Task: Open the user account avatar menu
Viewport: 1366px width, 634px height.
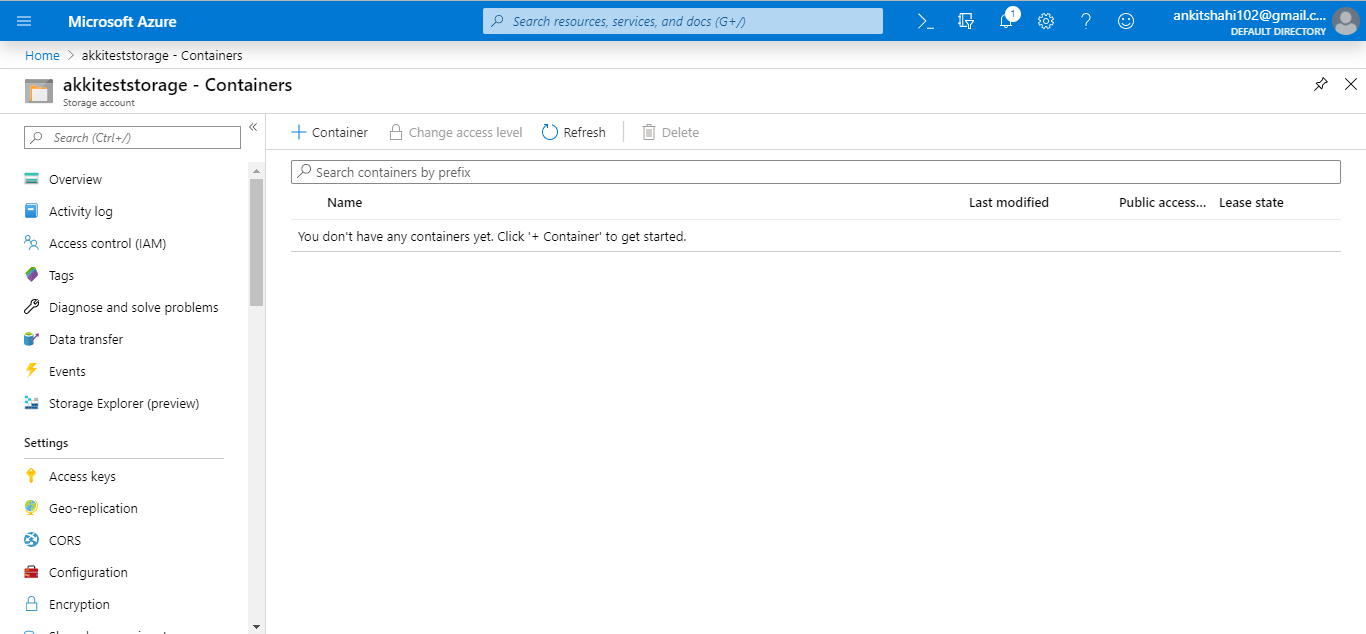Action: pyautogui.click(x=1345, y=21)
